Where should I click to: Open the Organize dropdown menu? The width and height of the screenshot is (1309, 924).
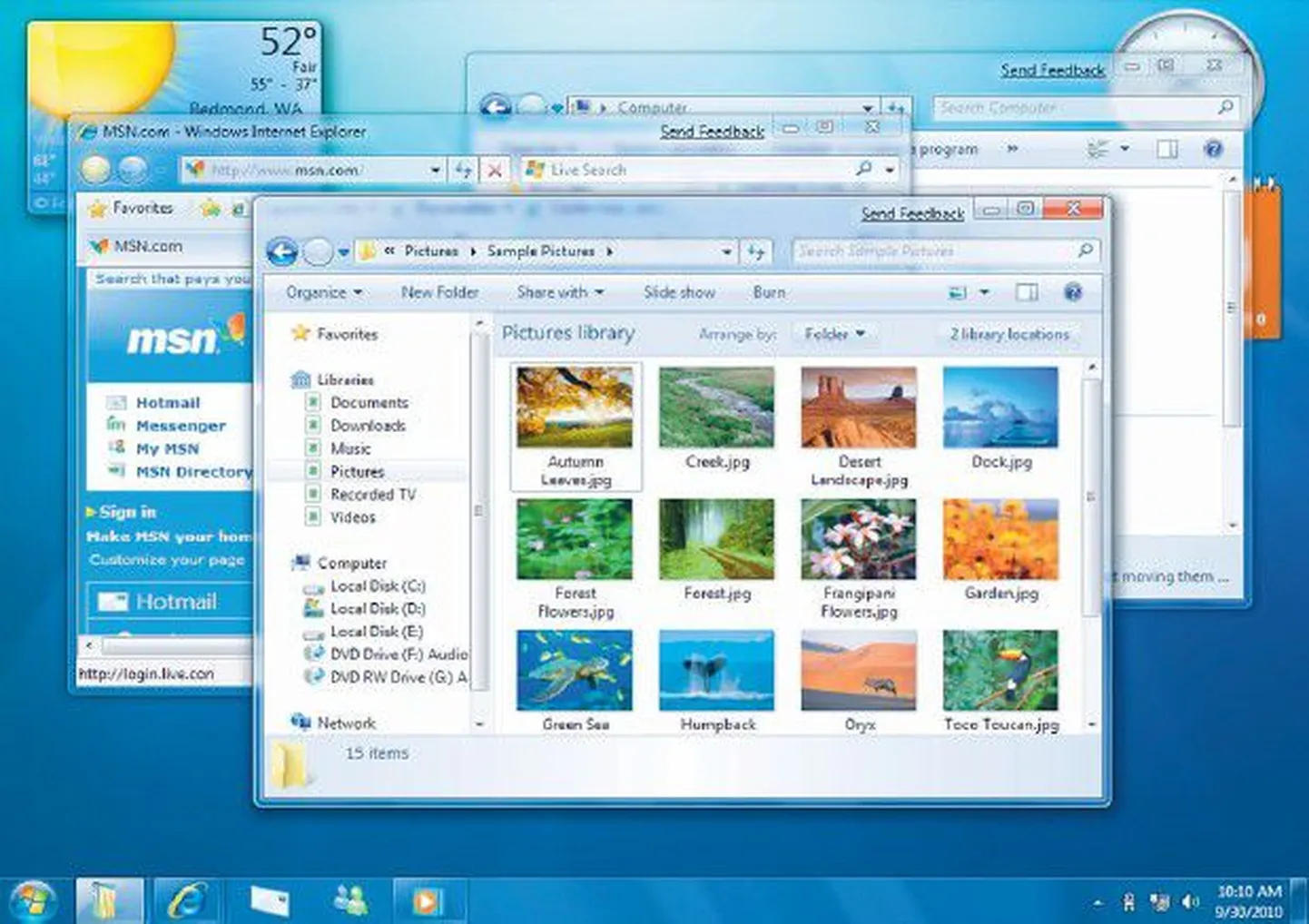point(324,292)
